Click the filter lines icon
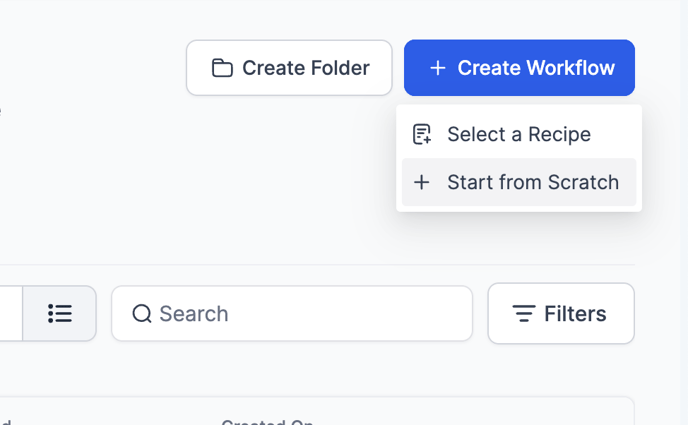This screenshot has height=425, width=688. 524,314
